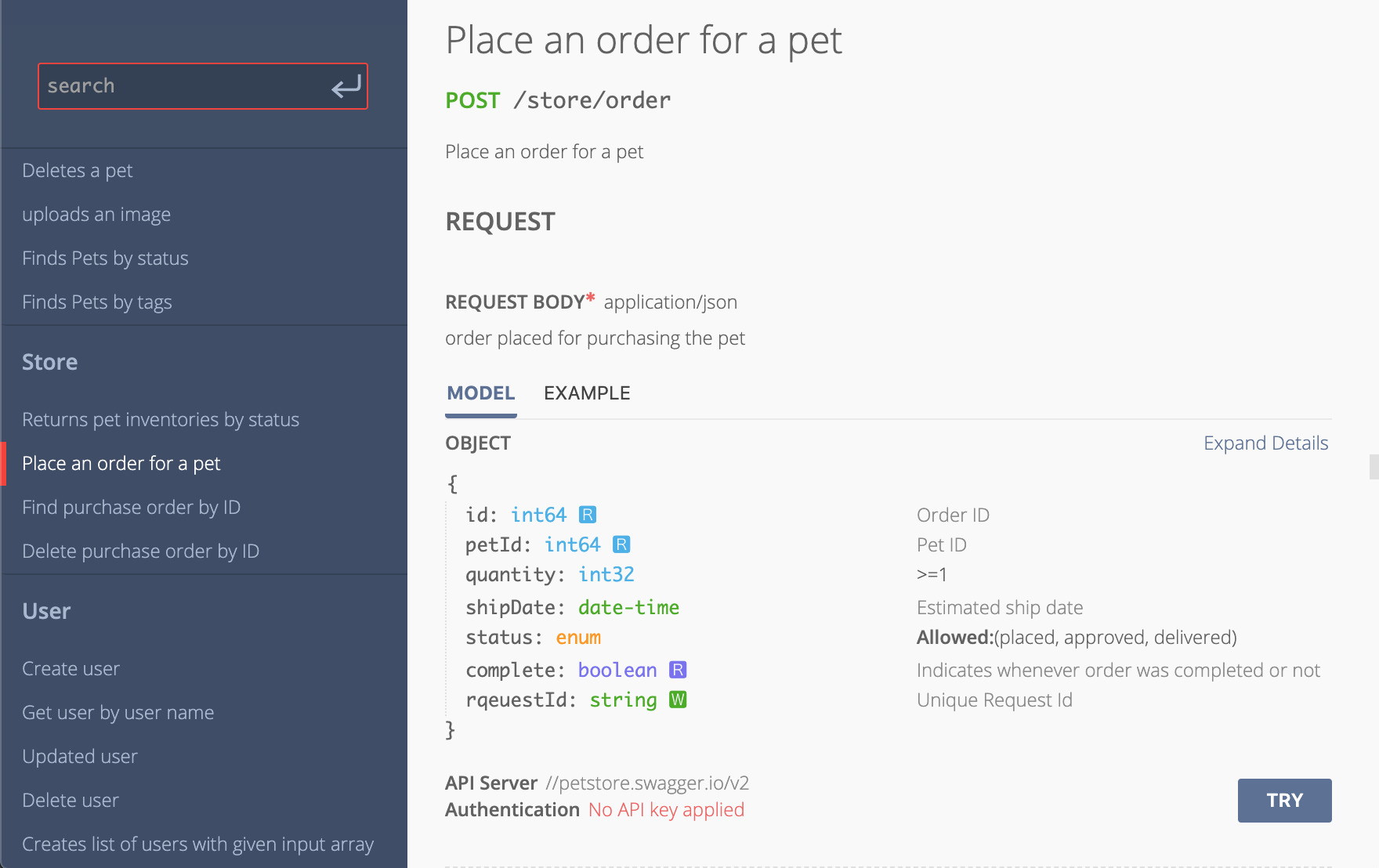Click Expand Details for the object model
Image resolution: width=1379 pixels, height=868 pixels.
(x=1265, y=443)
